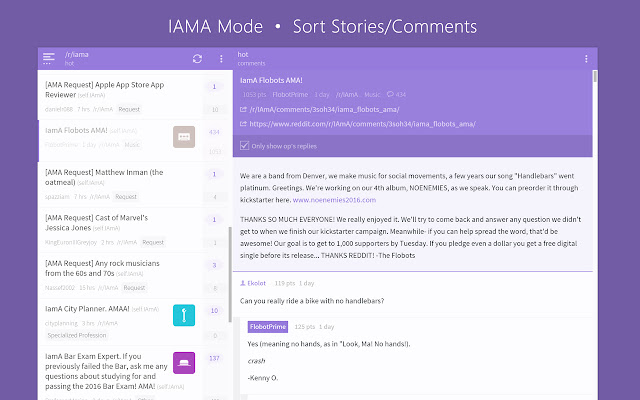Click the FlobotPrime author badge
Viewport: 640px width, 400px height.
click(268, 327)
